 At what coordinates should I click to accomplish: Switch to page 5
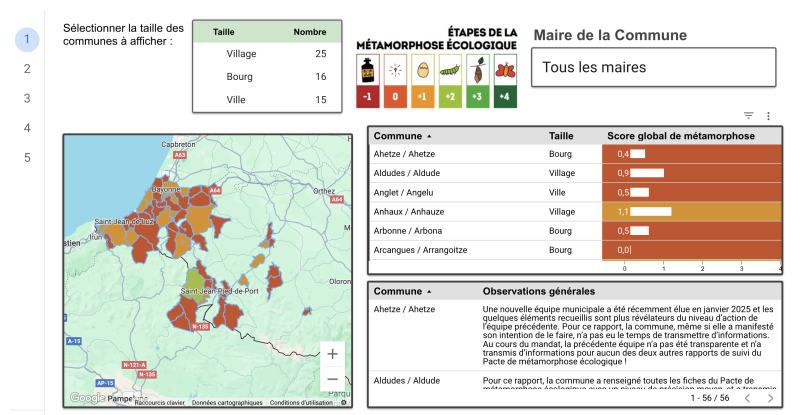click(27, 157)
